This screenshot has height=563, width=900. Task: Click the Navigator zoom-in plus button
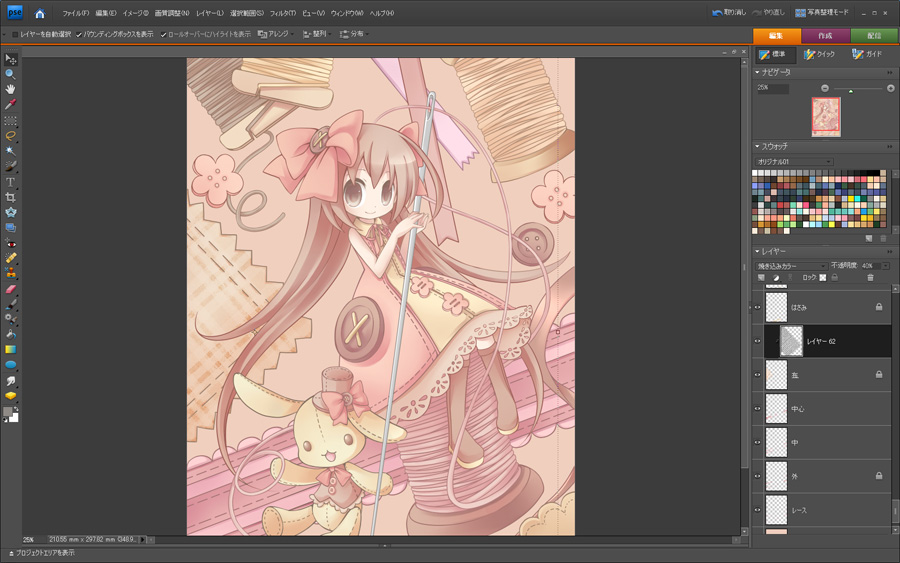coord(890,88)
